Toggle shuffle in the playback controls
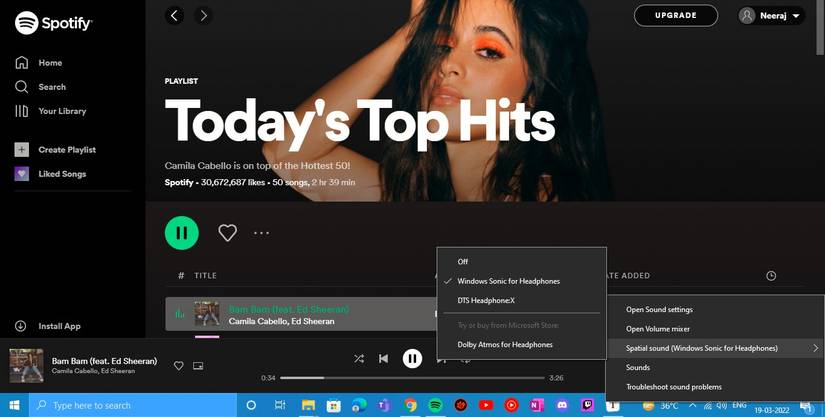This screenshot has width=825, height=417. (359, 359)
